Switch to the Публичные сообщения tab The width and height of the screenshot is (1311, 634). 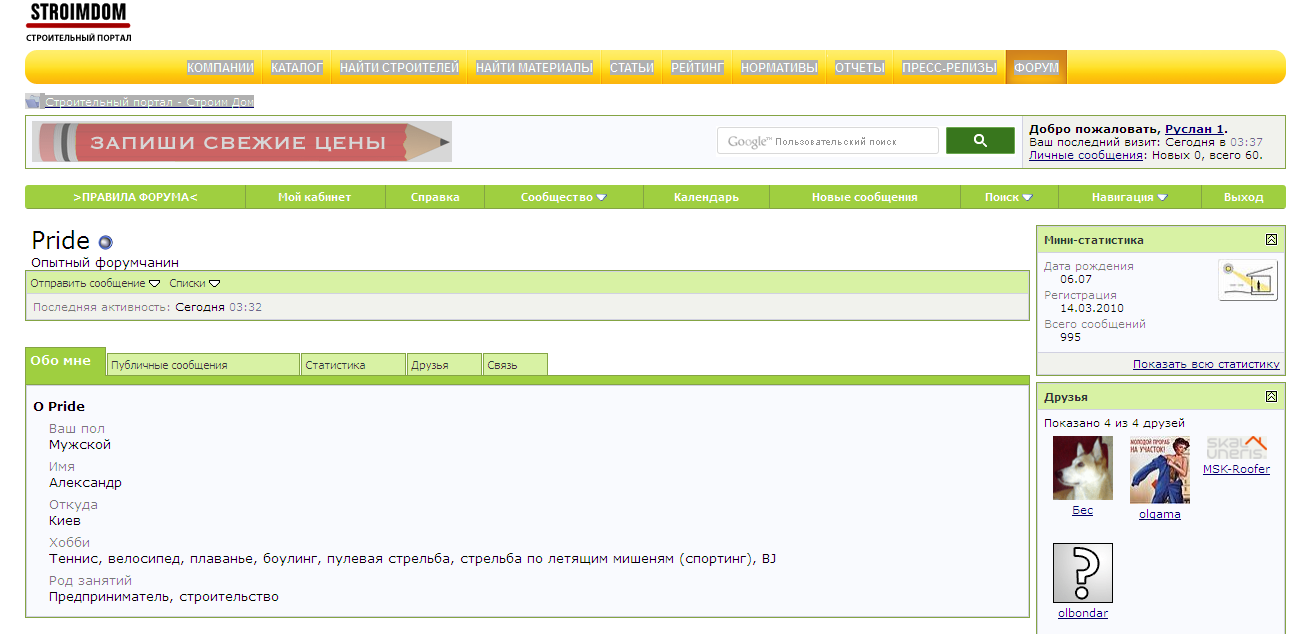coord(203,365)
